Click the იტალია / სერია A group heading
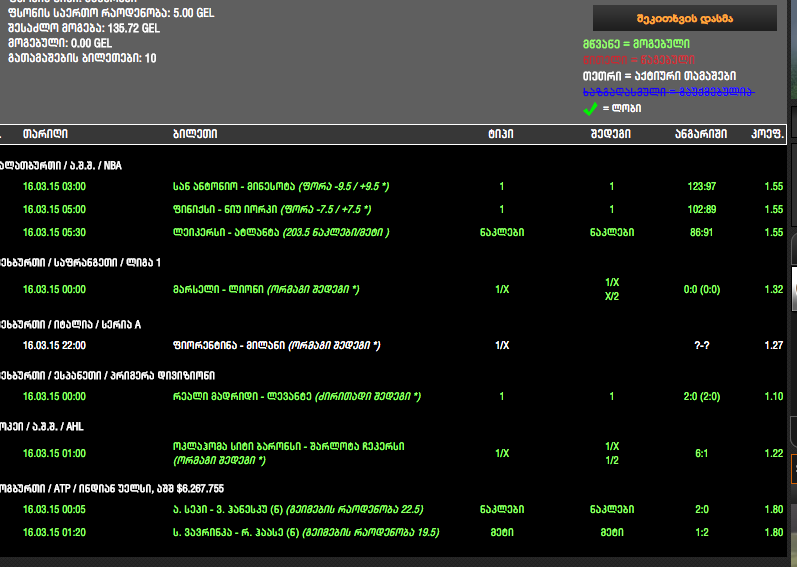 tap(71, 325)
